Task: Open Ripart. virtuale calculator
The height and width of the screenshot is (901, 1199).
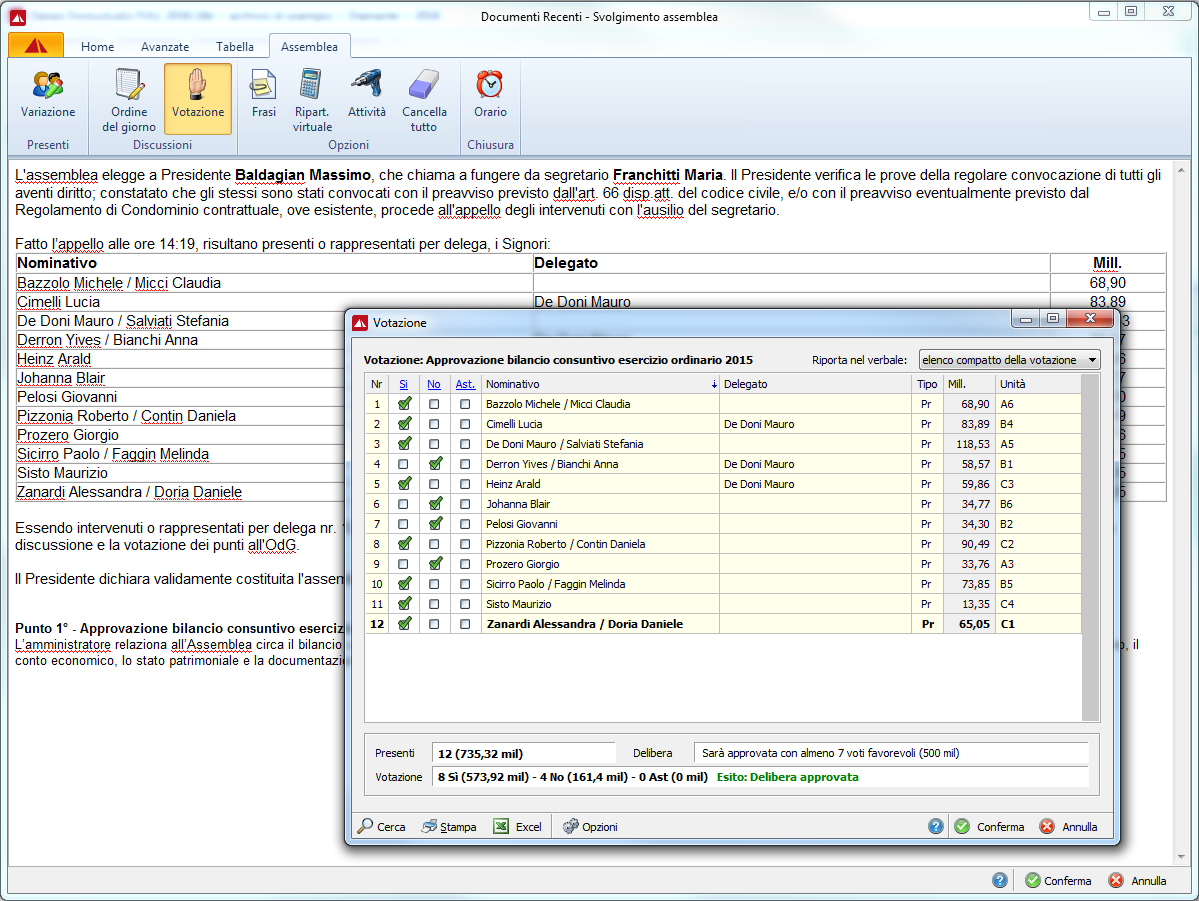Action: [312, 100]
